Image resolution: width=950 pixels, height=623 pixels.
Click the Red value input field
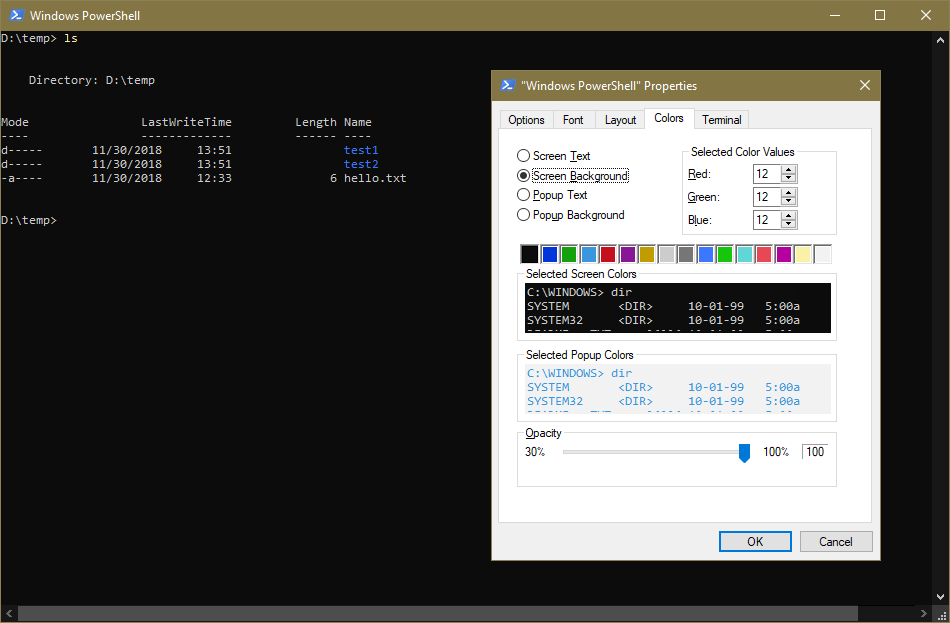click(767, 174)
